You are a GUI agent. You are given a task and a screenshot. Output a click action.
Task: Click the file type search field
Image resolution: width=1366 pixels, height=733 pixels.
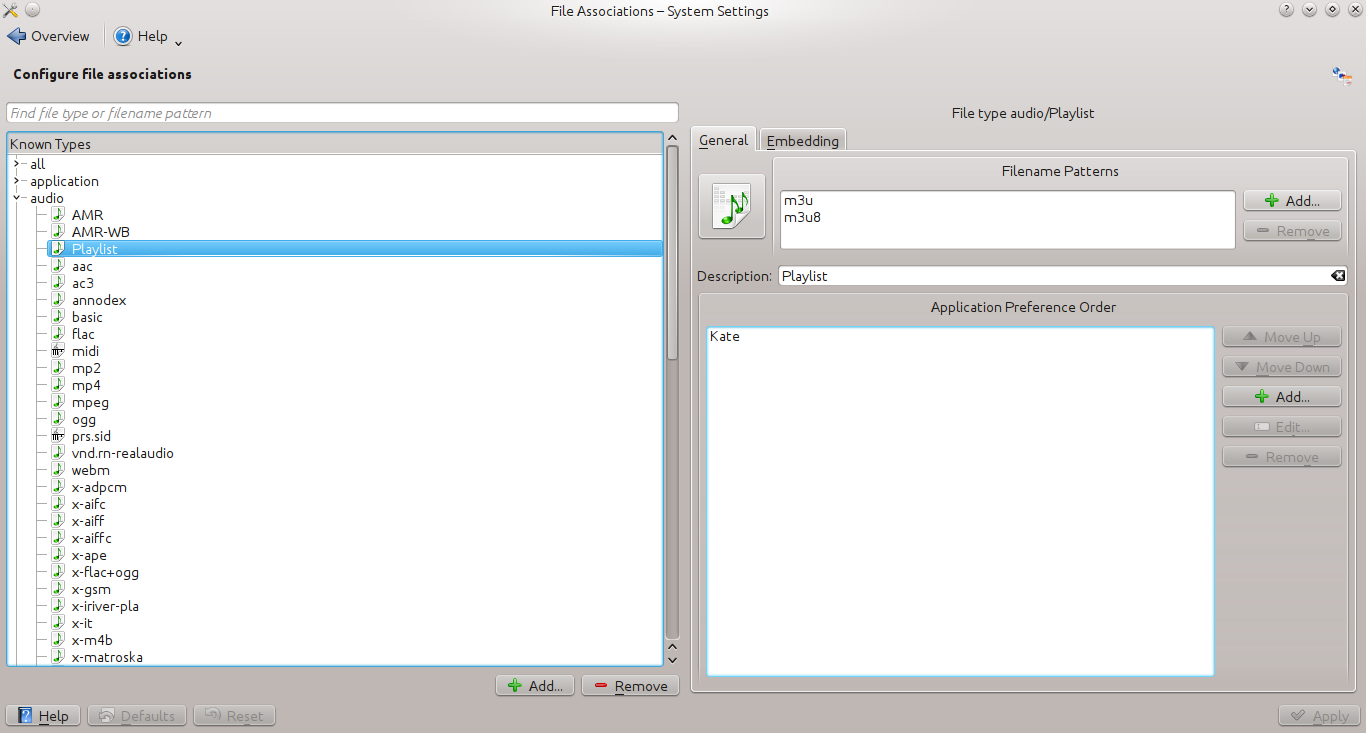tap(342, 113)
